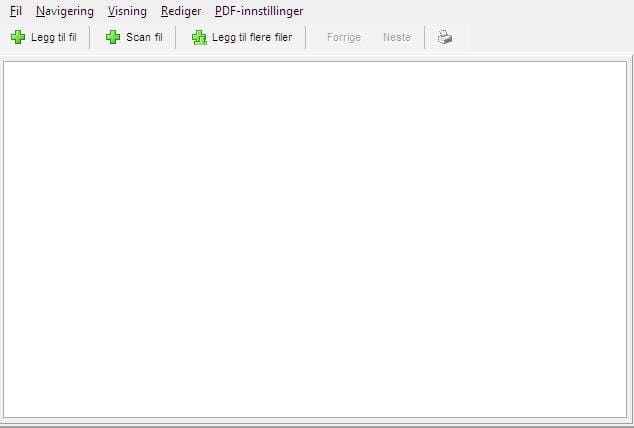Expand the Visning menu
Image resolution: width=634 pixels, height=428 pixels.
point(127,11)
